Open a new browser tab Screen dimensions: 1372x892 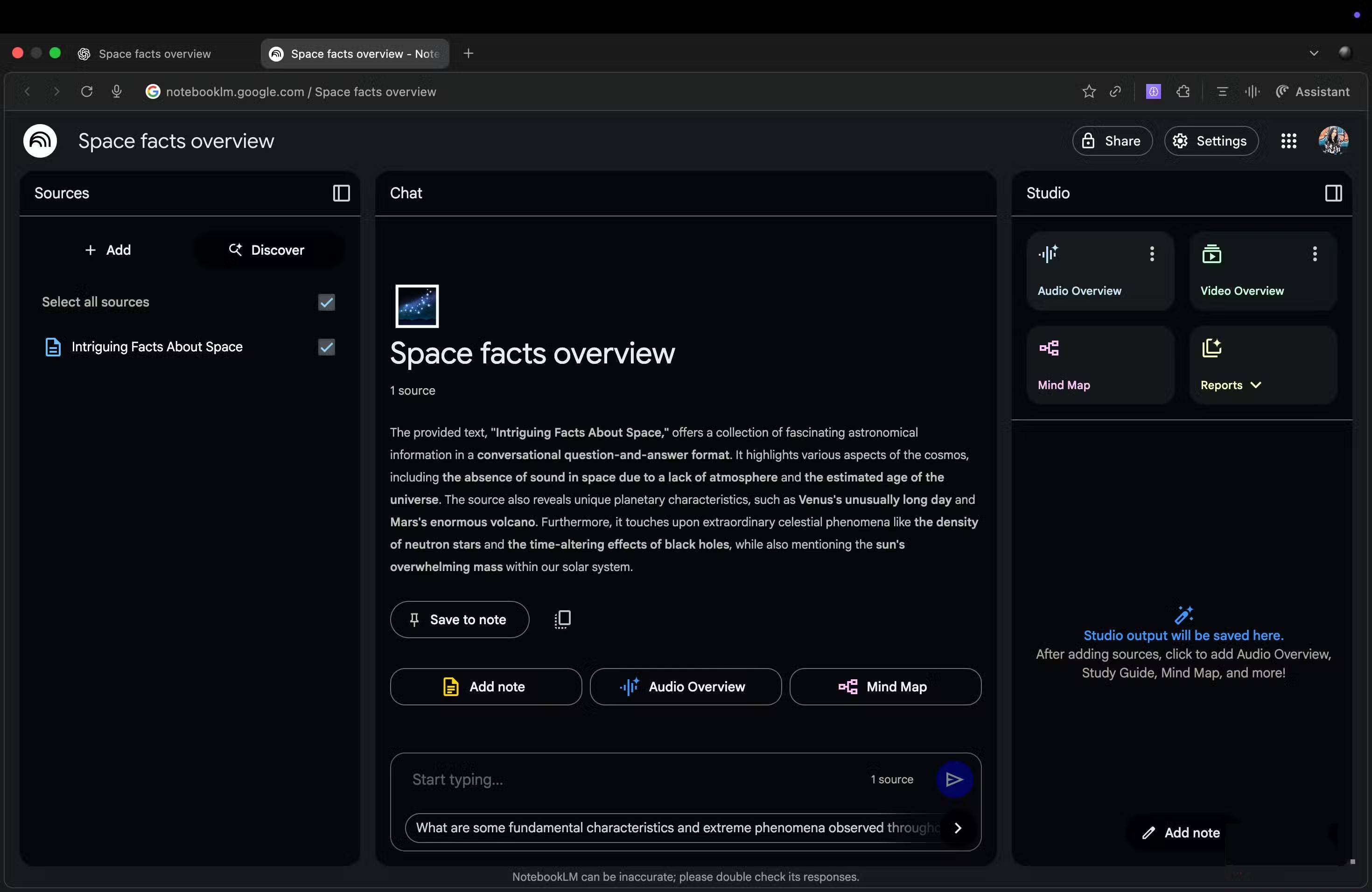[x=469, y=54]
